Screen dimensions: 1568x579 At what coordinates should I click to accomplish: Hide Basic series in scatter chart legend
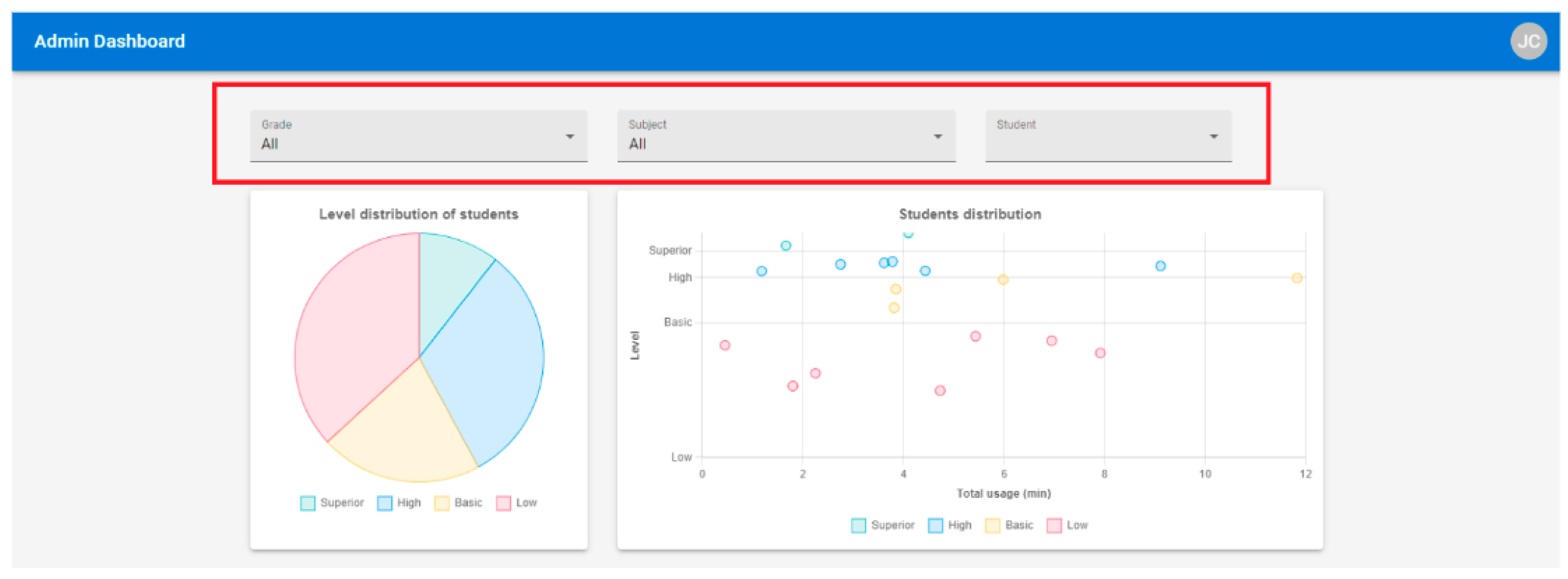1009,525
